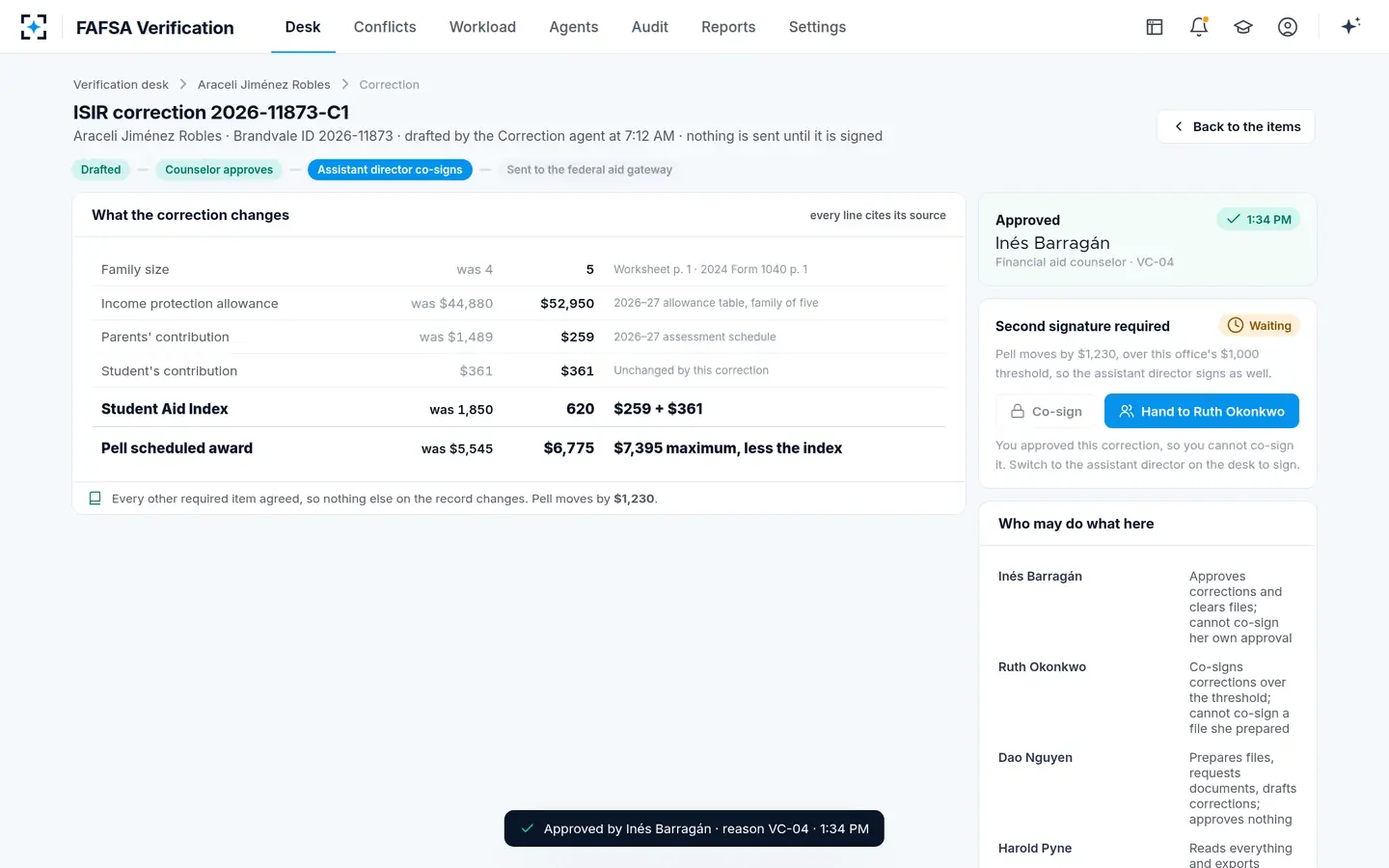Click the checkmark icon in the approval toast
Viewport: 1389px width, 868px height.
coord(528,828)
